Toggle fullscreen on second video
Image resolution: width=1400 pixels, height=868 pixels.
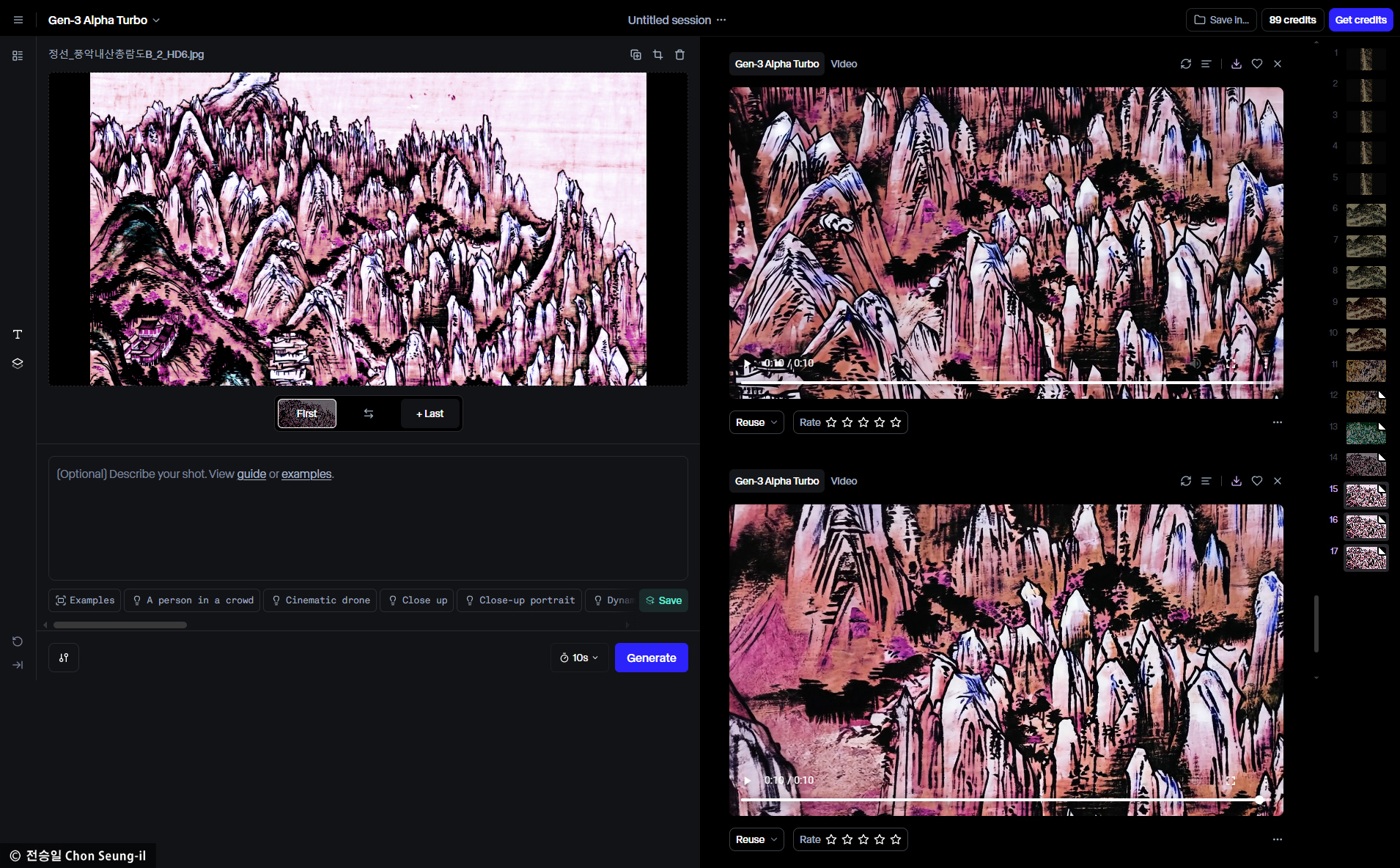point(1231,781)
